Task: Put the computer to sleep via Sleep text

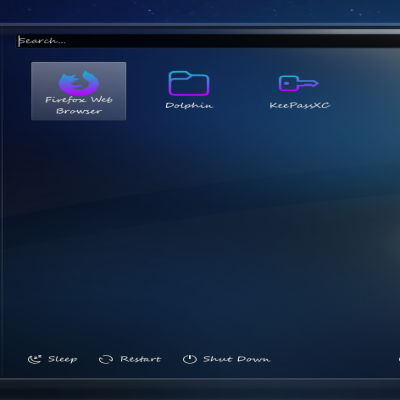Action: pyautogui.click(x=63, y=359)
